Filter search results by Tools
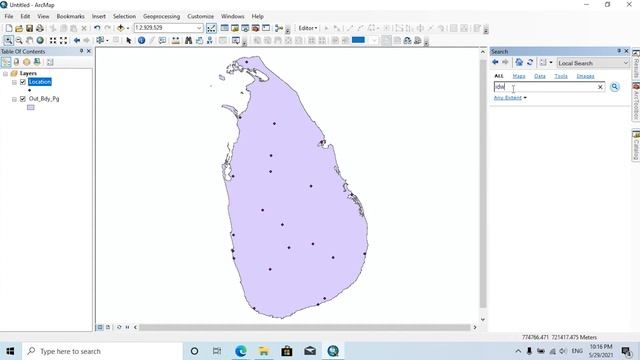640x360 pixels. click(561, 76)
